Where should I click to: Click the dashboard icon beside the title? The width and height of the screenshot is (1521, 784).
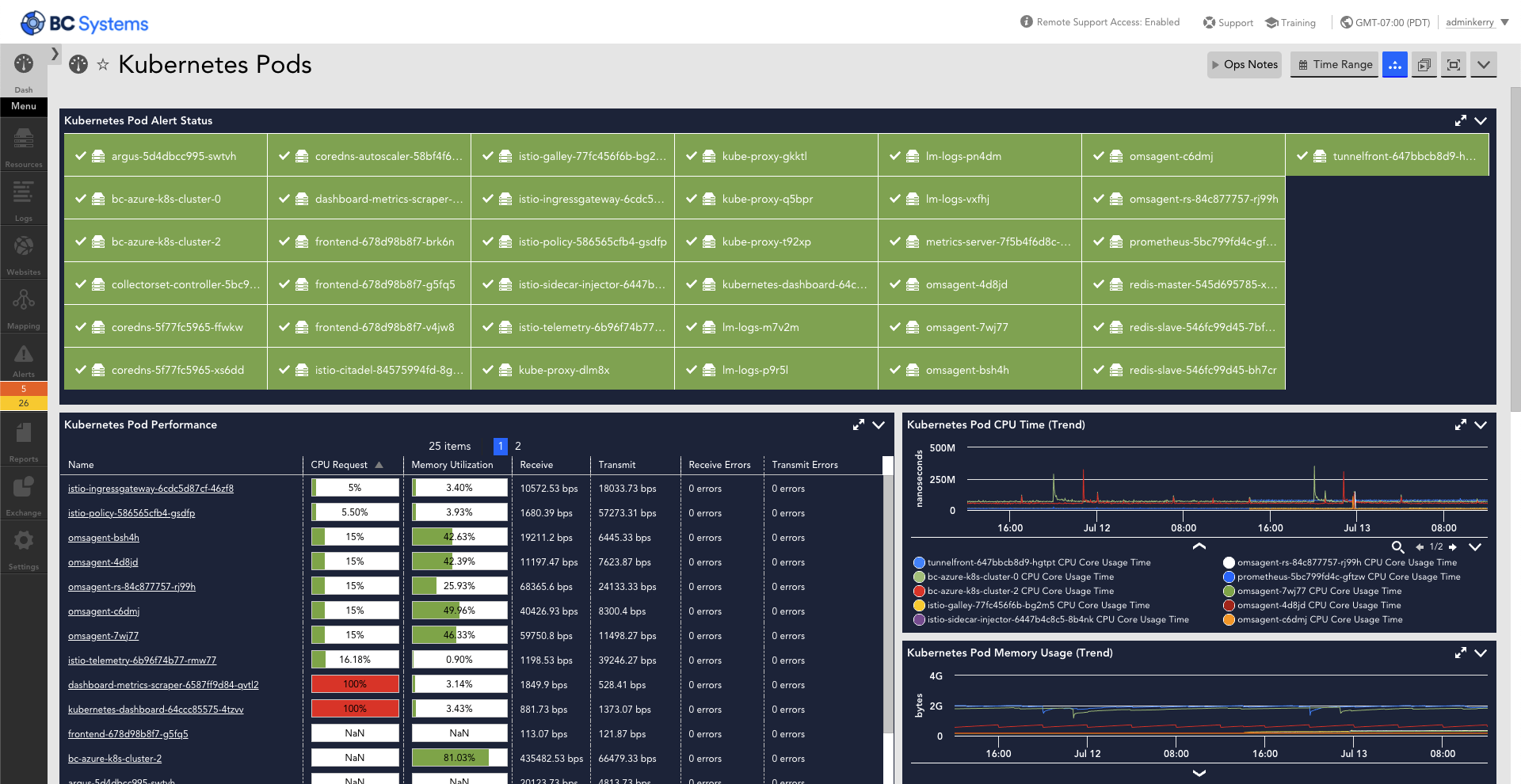pos(78,64)
